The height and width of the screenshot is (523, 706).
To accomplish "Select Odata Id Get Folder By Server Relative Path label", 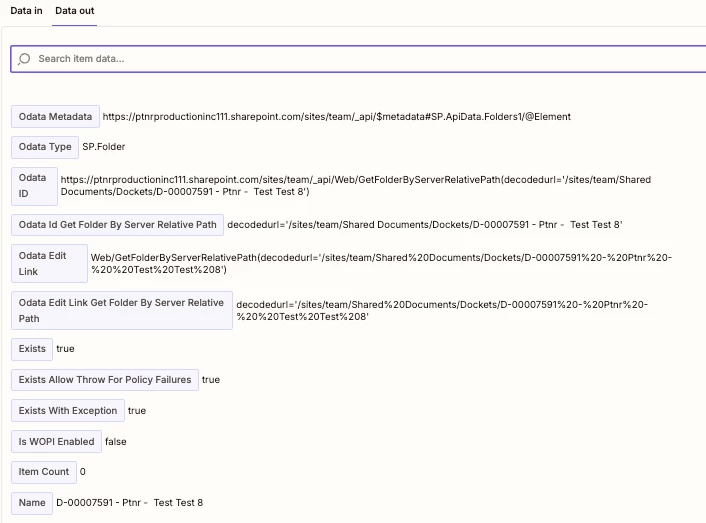I will click(118, 225).
